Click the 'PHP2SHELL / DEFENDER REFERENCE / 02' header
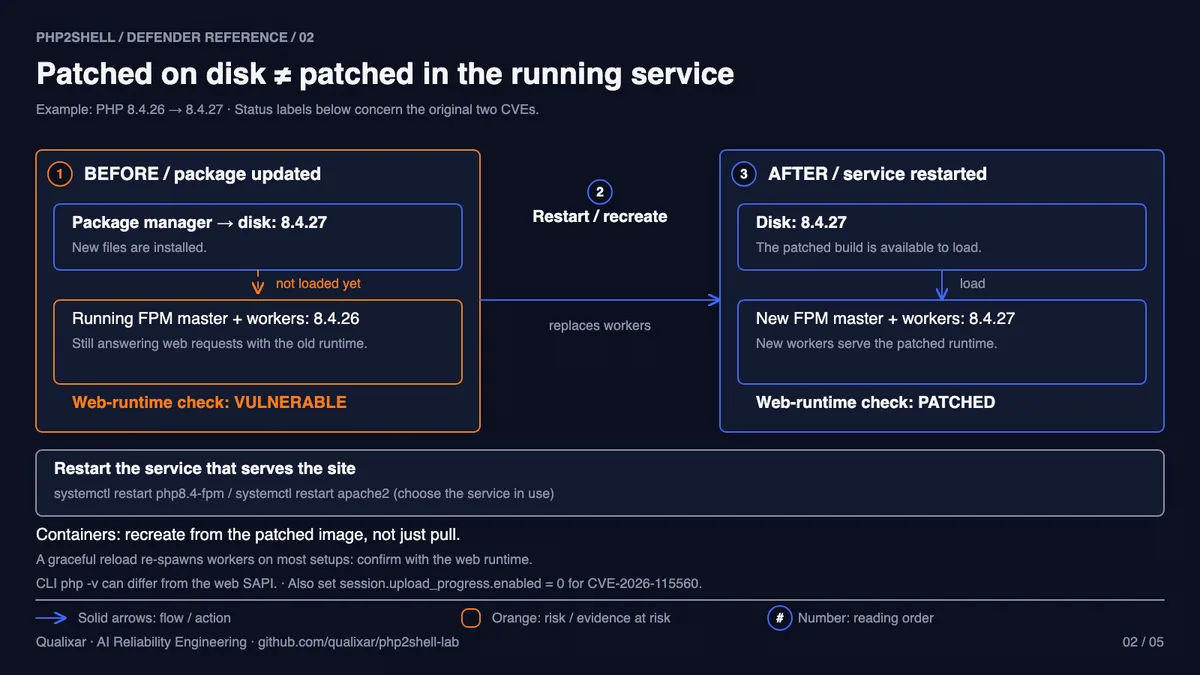 click(x=175, y=37)
